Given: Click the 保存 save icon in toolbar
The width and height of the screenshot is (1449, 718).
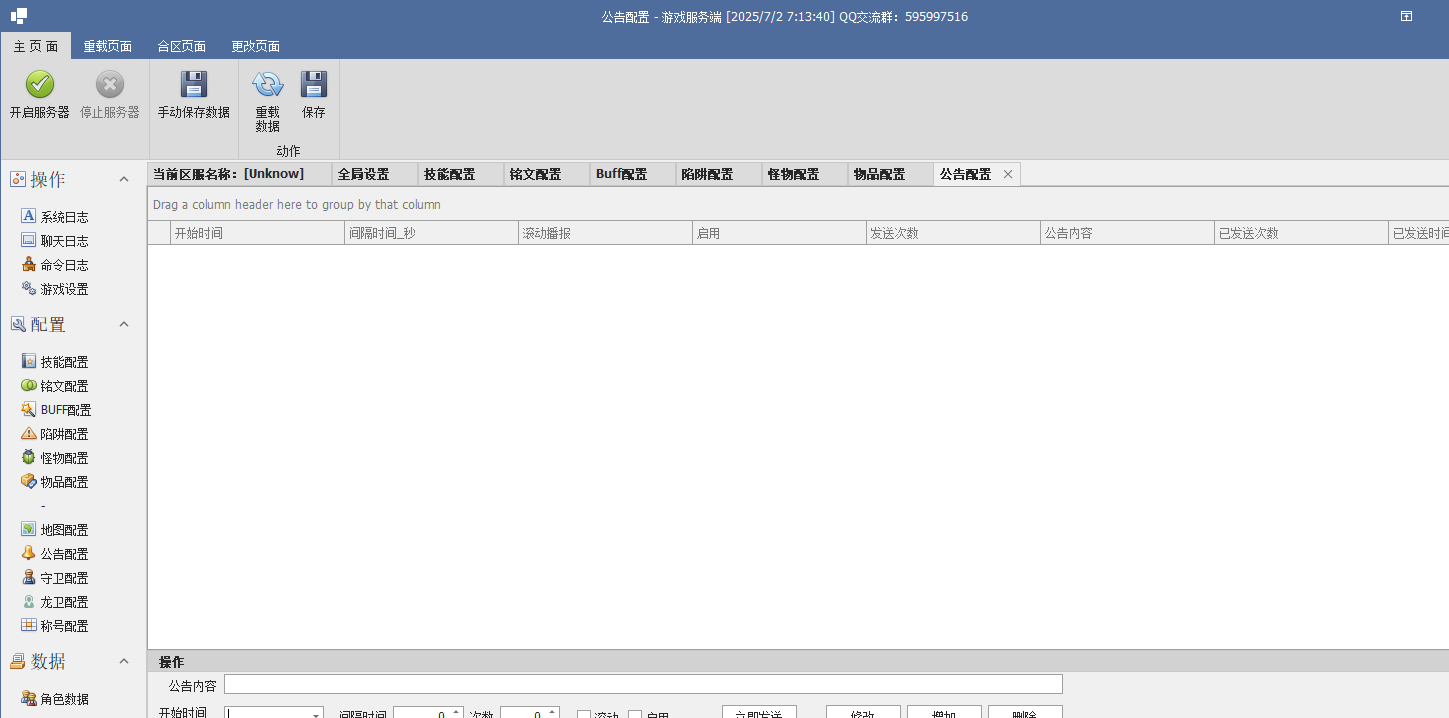Looking at the screenshot, I should point(314,84).
